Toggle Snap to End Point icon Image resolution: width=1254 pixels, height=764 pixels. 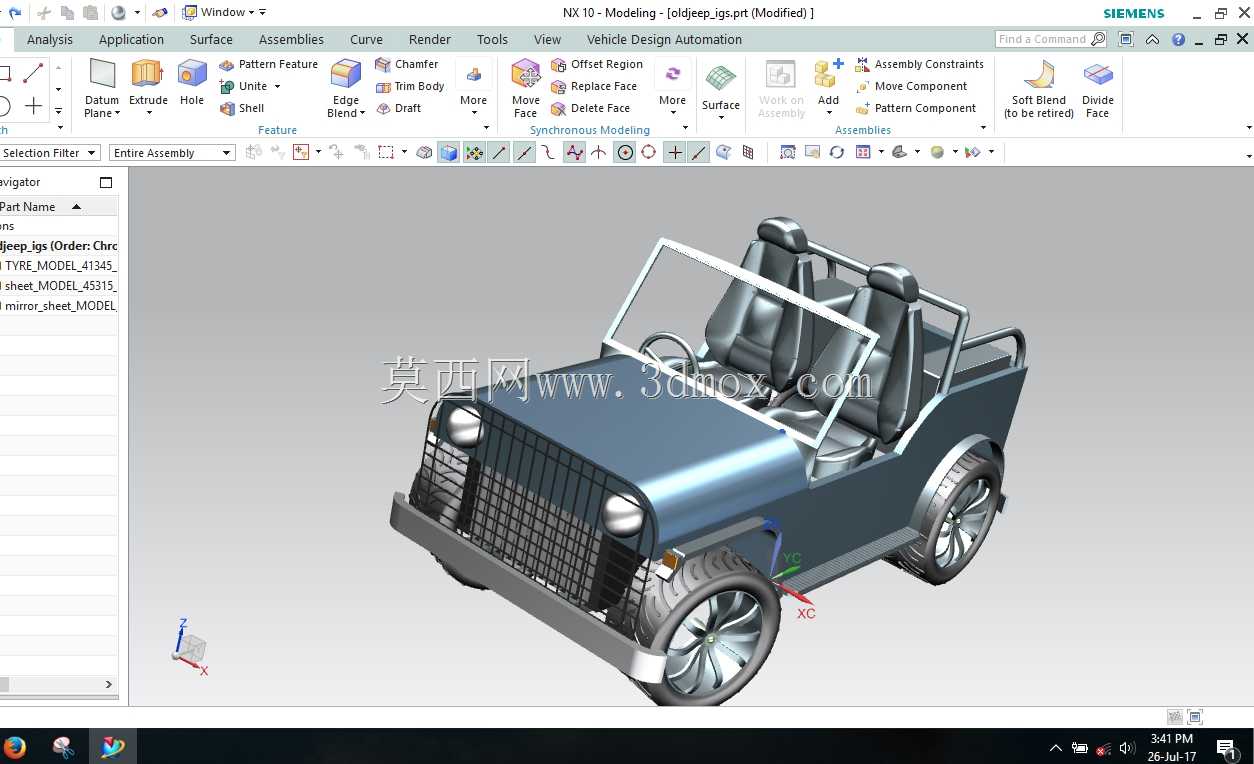coord(499,152)
